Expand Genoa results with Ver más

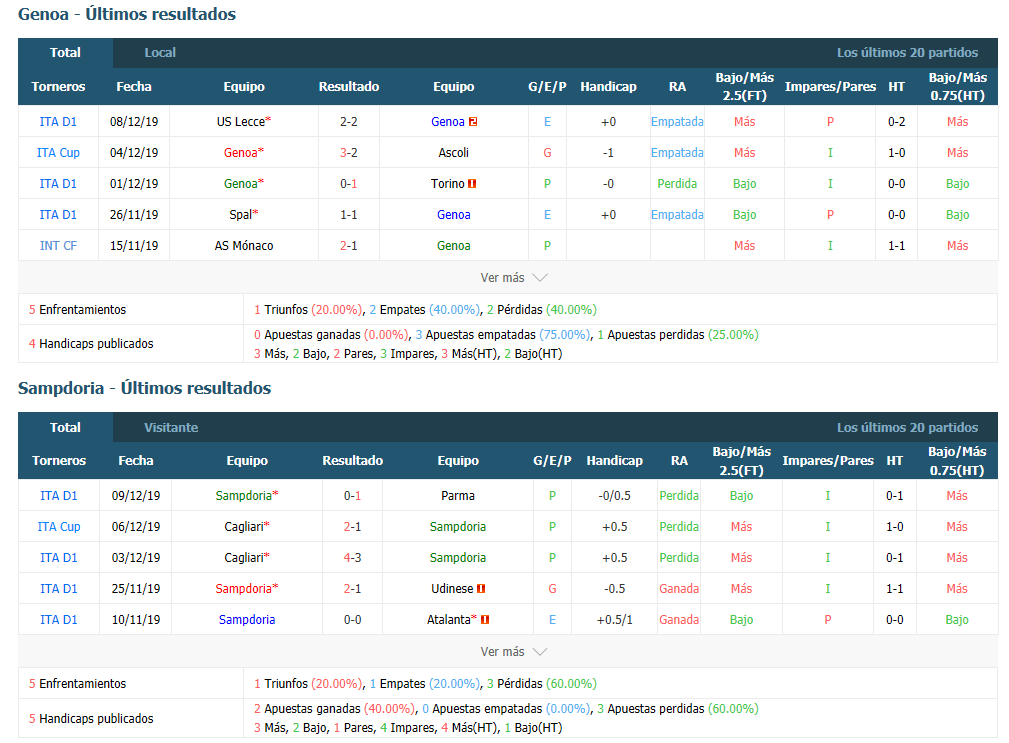click(x=513, y=278)
